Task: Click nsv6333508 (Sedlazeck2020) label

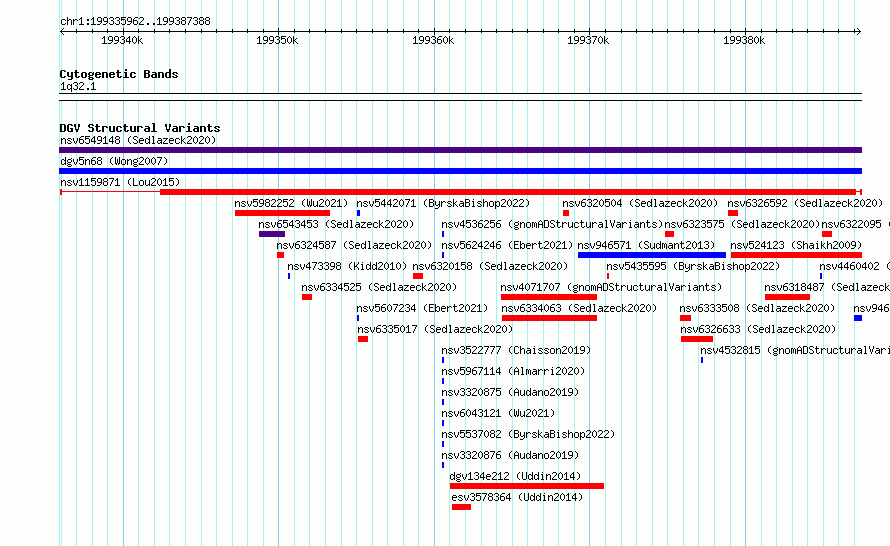Action: [x=758, y=308]
